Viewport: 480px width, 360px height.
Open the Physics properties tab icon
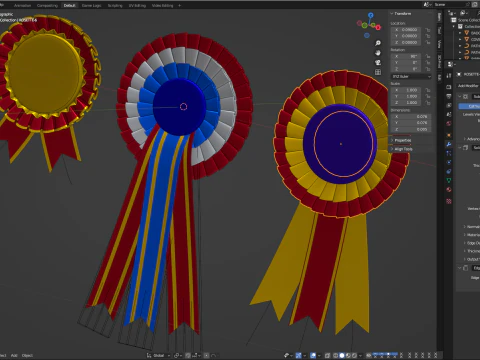click(x=449, y=162)
